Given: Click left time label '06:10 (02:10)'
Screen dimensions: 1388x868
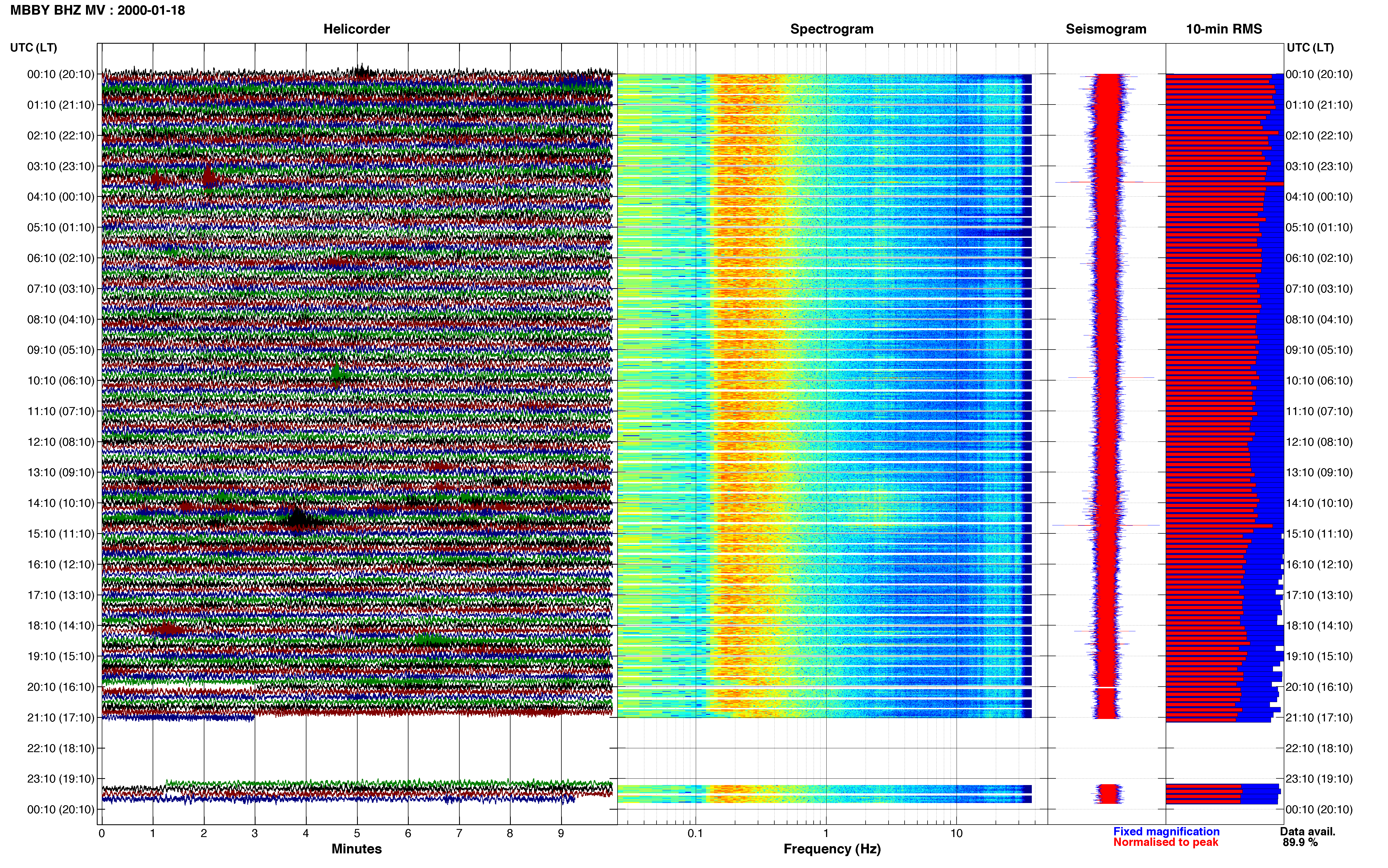Looking at the screenshot, I should (x=61, y=258).
